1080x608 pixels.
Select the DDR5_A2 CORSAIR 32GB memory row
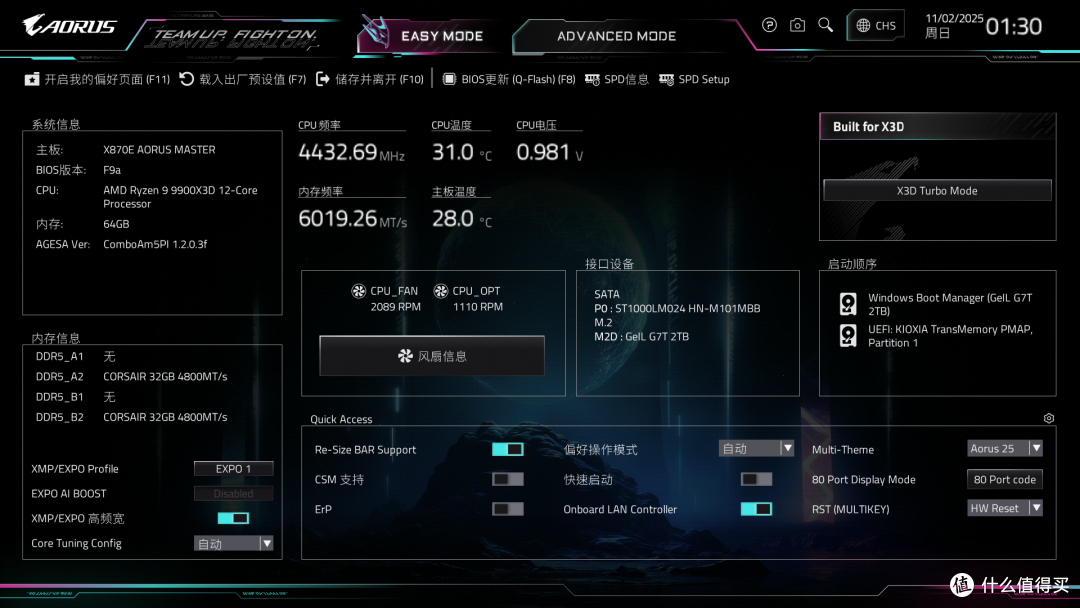132,377
